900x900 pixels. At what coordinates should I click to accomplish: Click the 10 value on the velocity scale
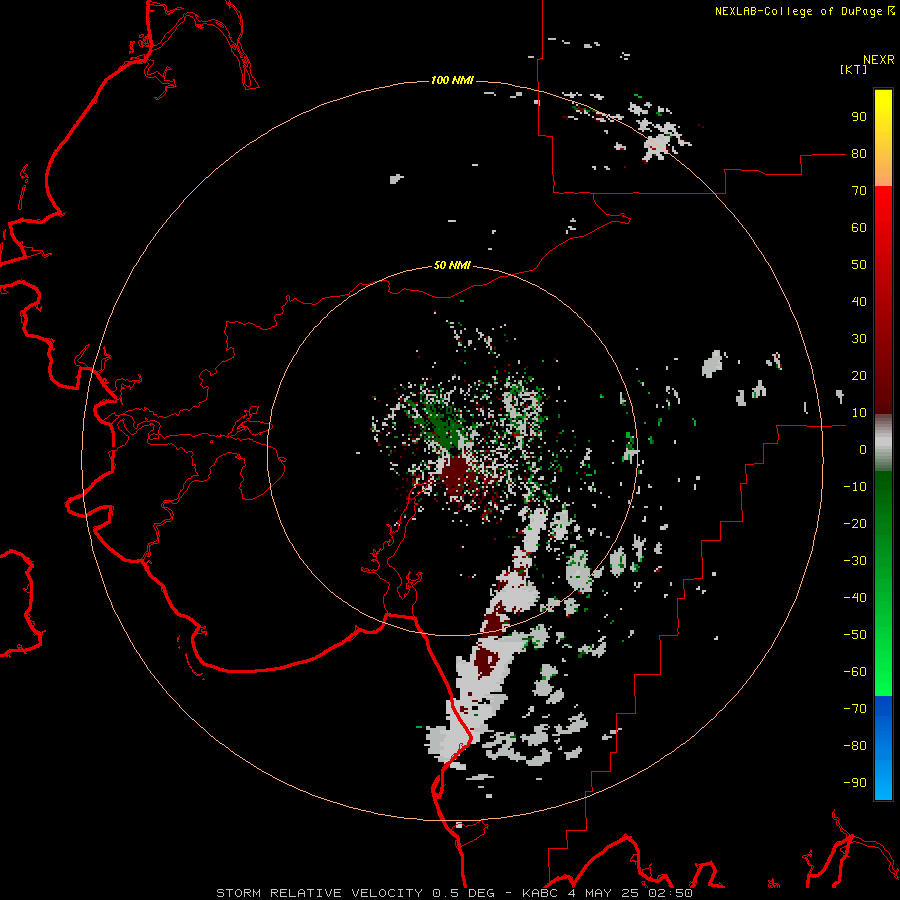click(859, 413)
